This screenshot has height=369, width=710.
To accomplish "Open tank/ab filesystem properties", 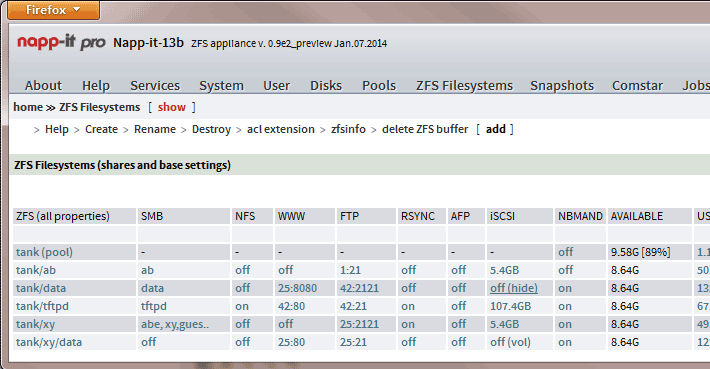I will (x=36, y=270).
